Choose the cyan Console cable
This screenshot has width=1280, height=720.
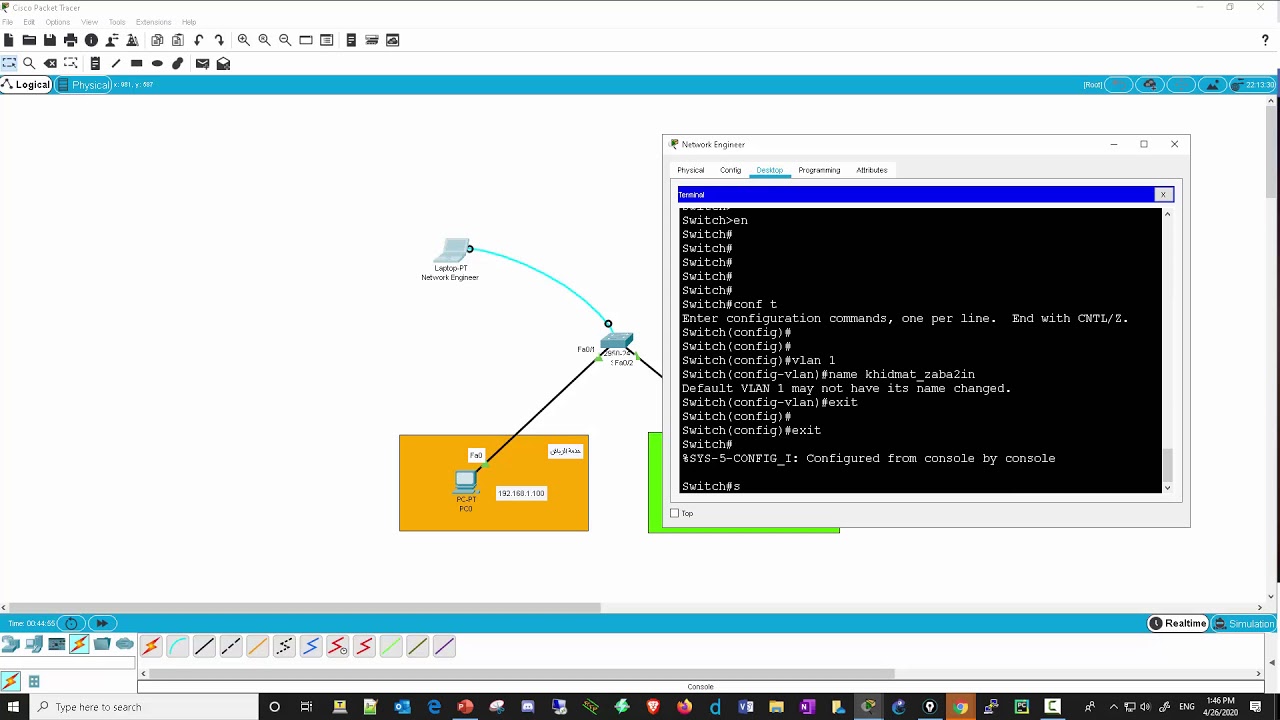(177, 647)
